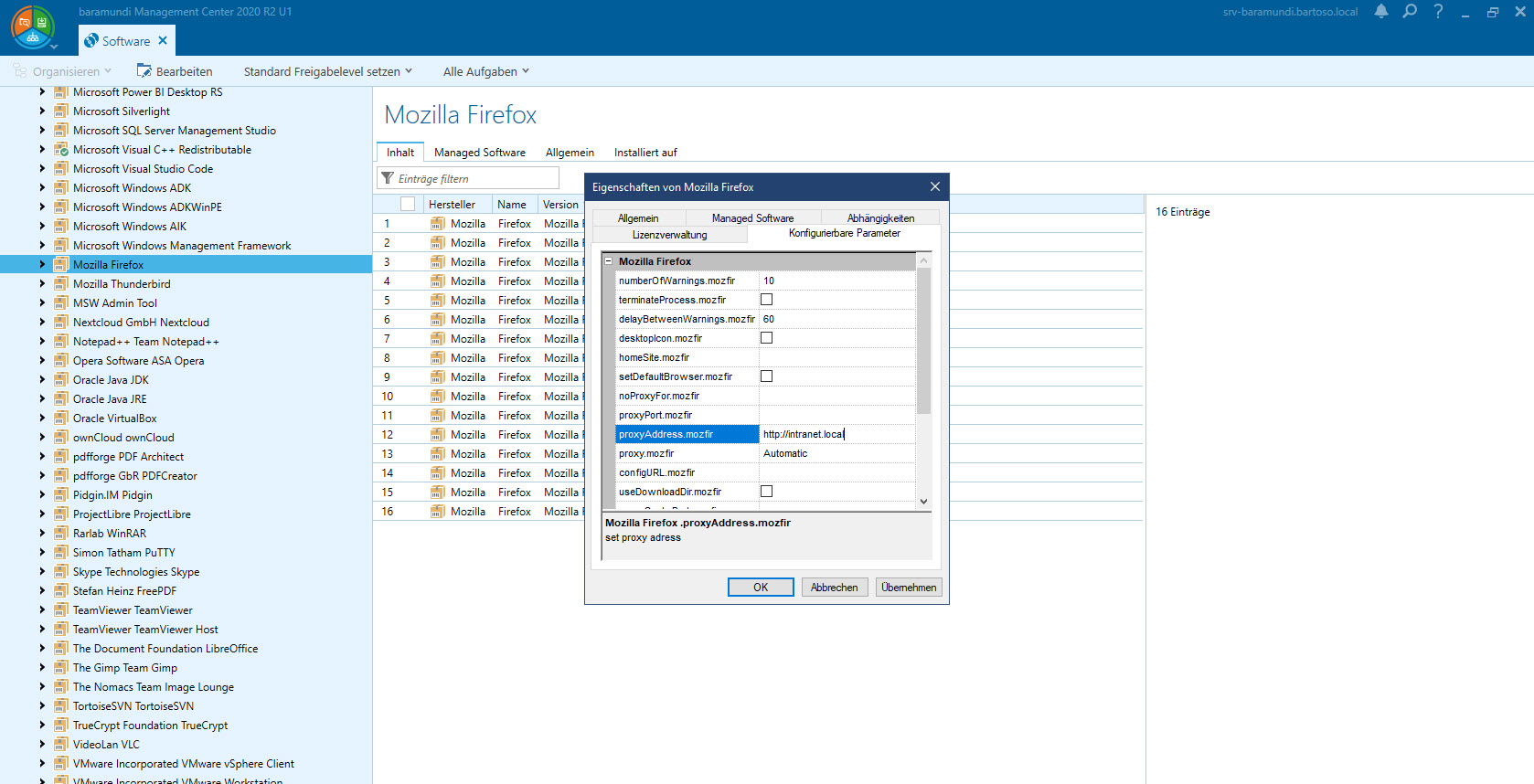1534x784 pixels.
Task: Close the Software tab
Action: [x=163, y=40]
